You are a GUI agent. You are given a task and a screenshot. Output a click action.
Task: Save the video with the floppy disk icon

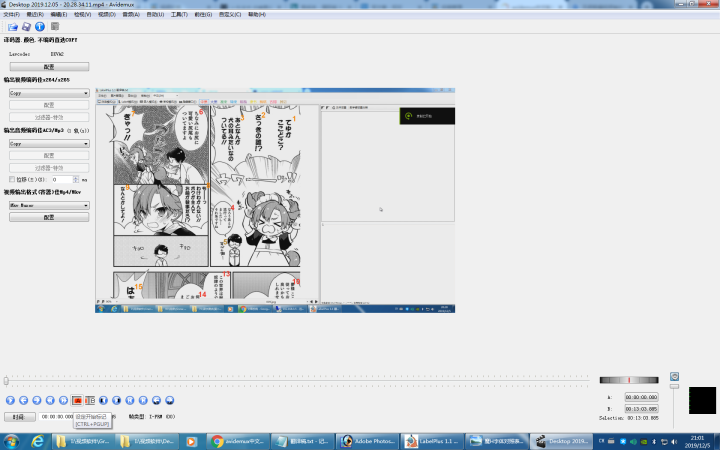tap(26, 27)
